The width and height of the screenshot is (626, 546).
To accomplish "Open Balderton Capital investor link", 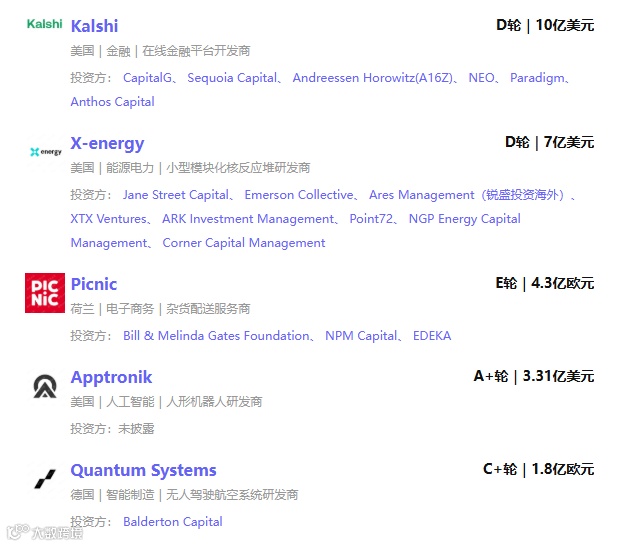I will point(172,522).
